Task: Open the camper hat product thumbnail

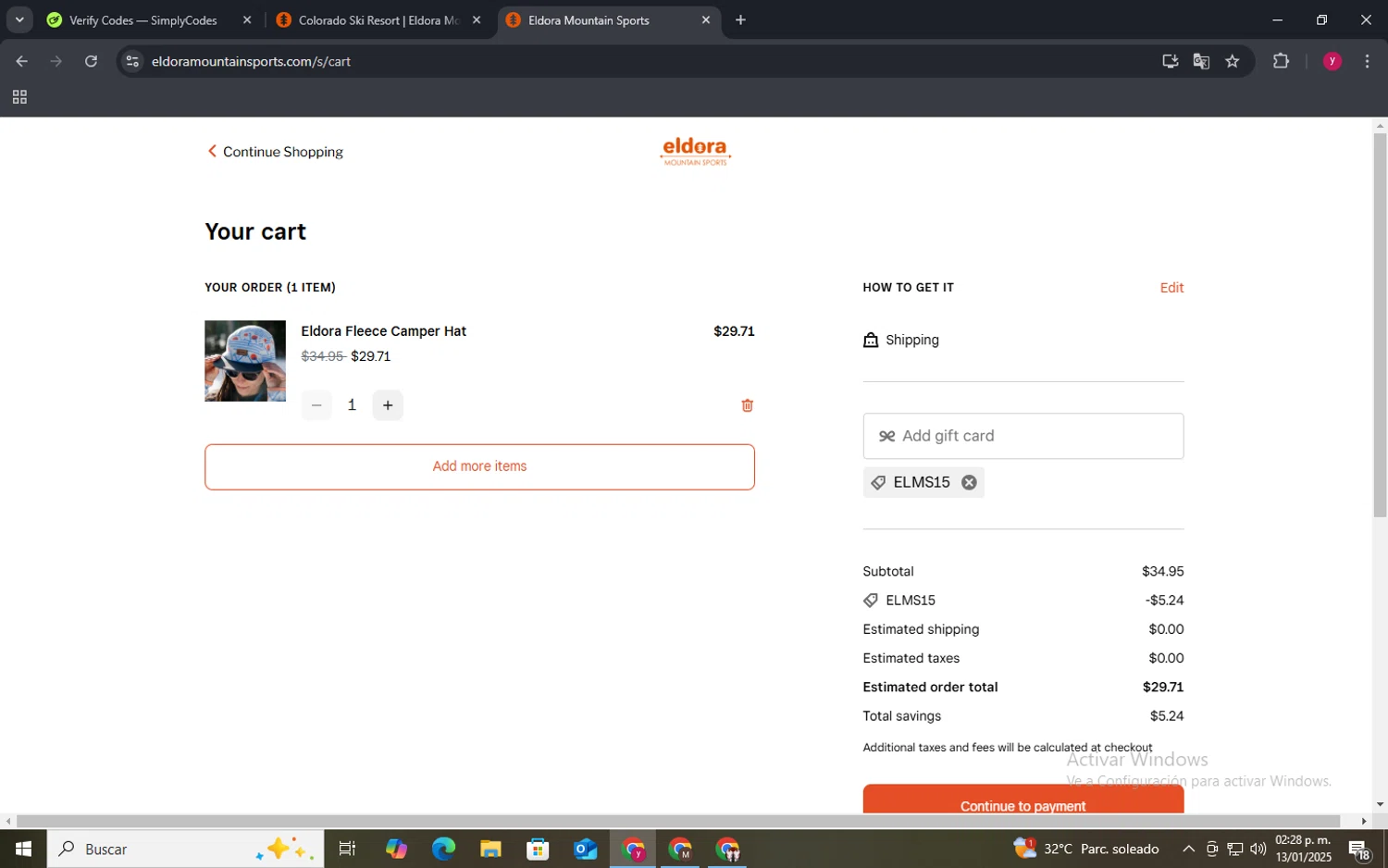Action: (245, 361)
